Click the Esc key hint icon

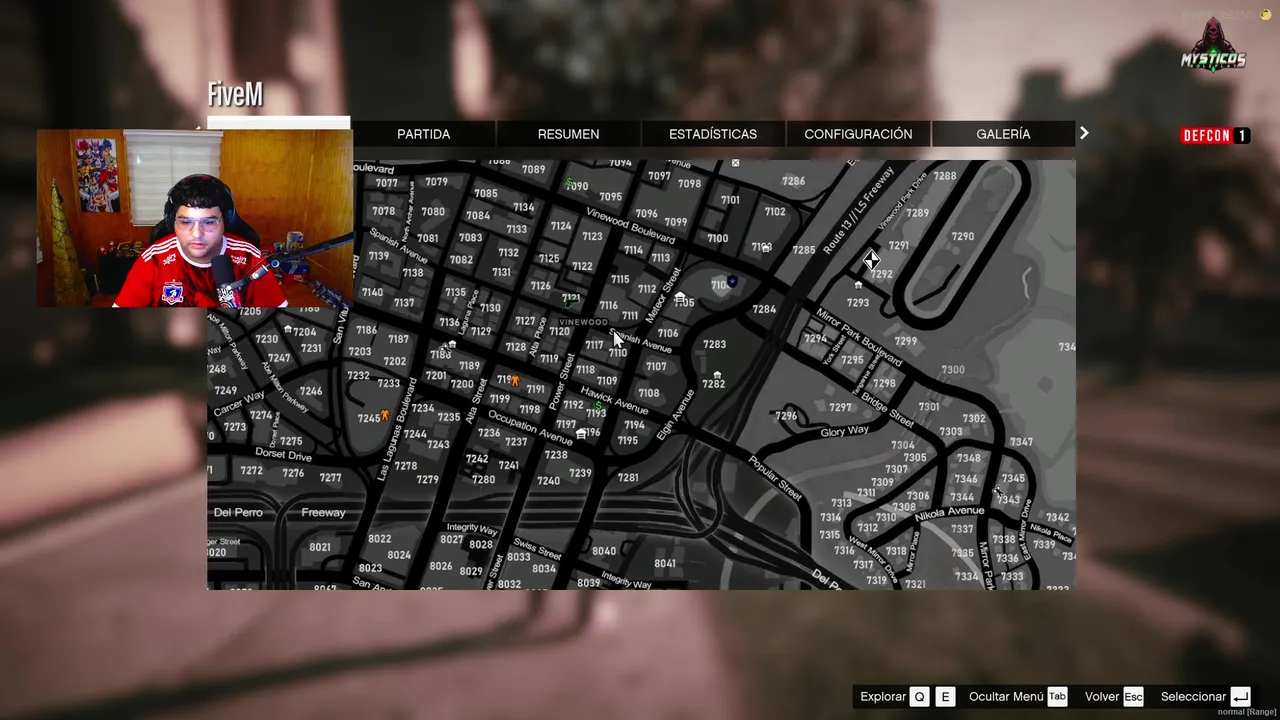(1133, 697)
